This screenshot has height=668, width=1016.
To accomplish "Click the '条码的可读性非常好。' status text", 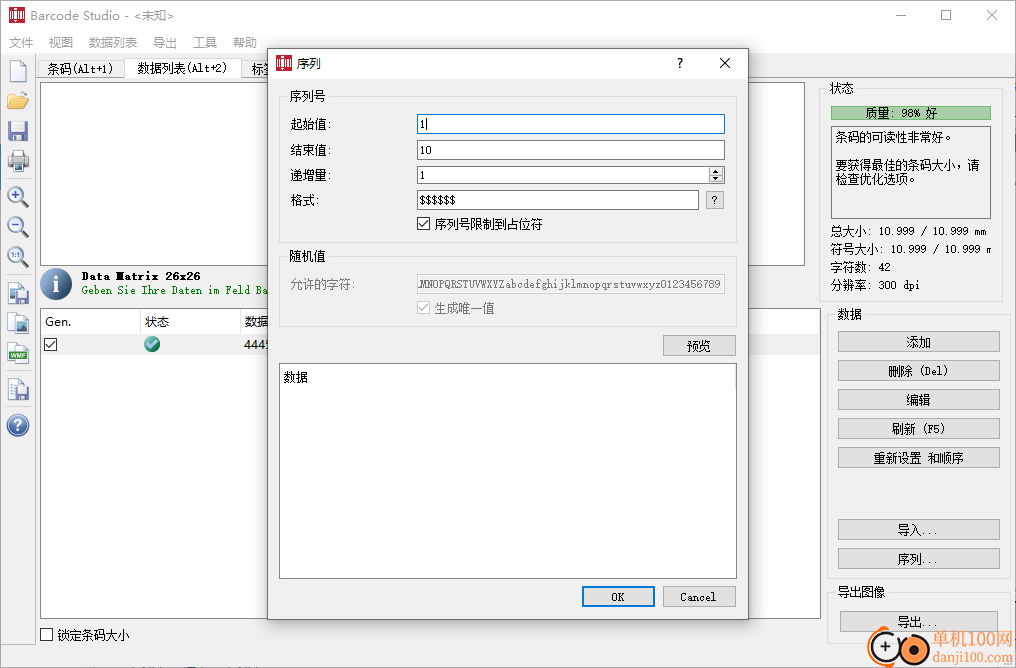I will click(x=893, y=137).
